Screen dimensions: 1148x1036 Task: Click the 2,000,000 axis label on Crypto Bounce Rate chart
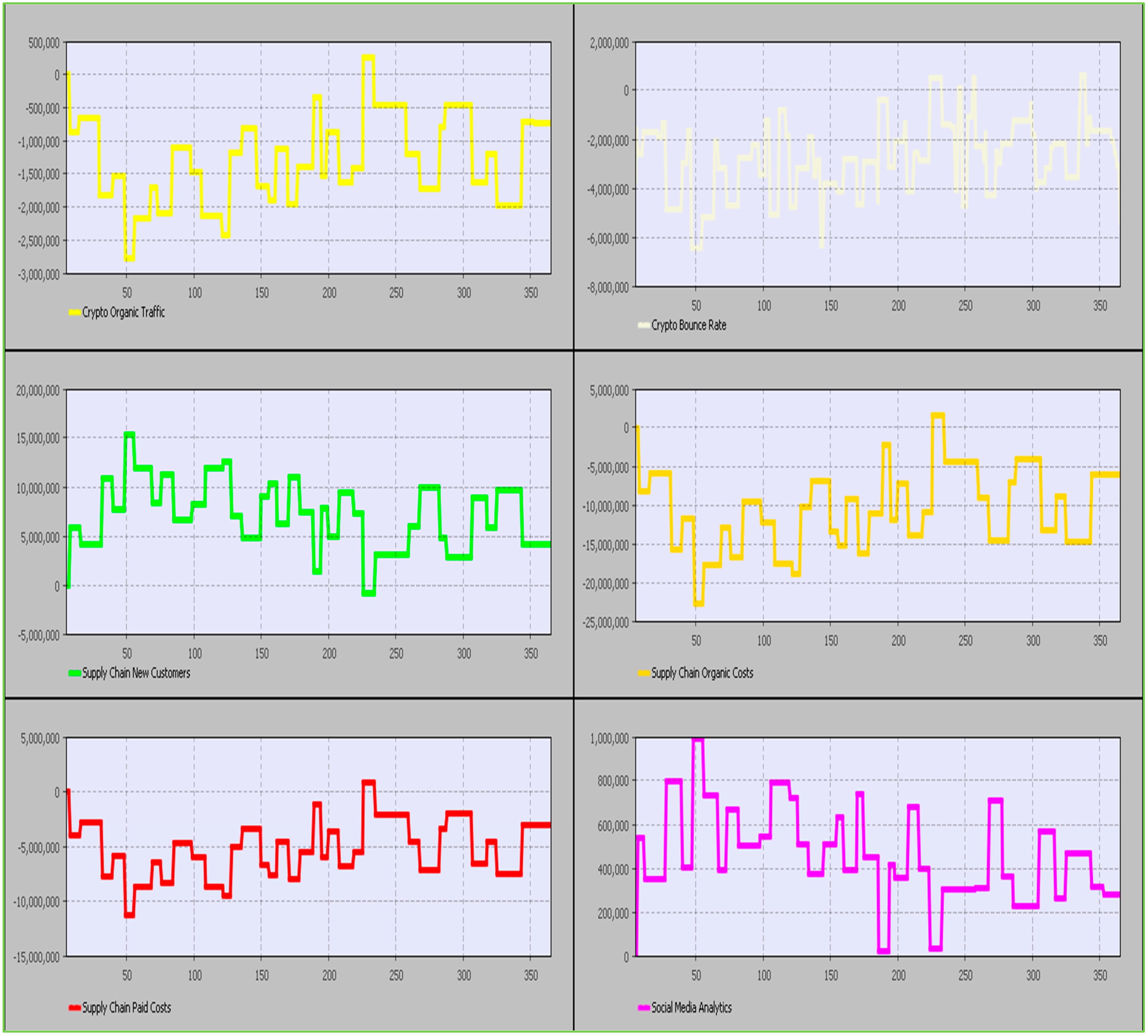click(610, 43)
